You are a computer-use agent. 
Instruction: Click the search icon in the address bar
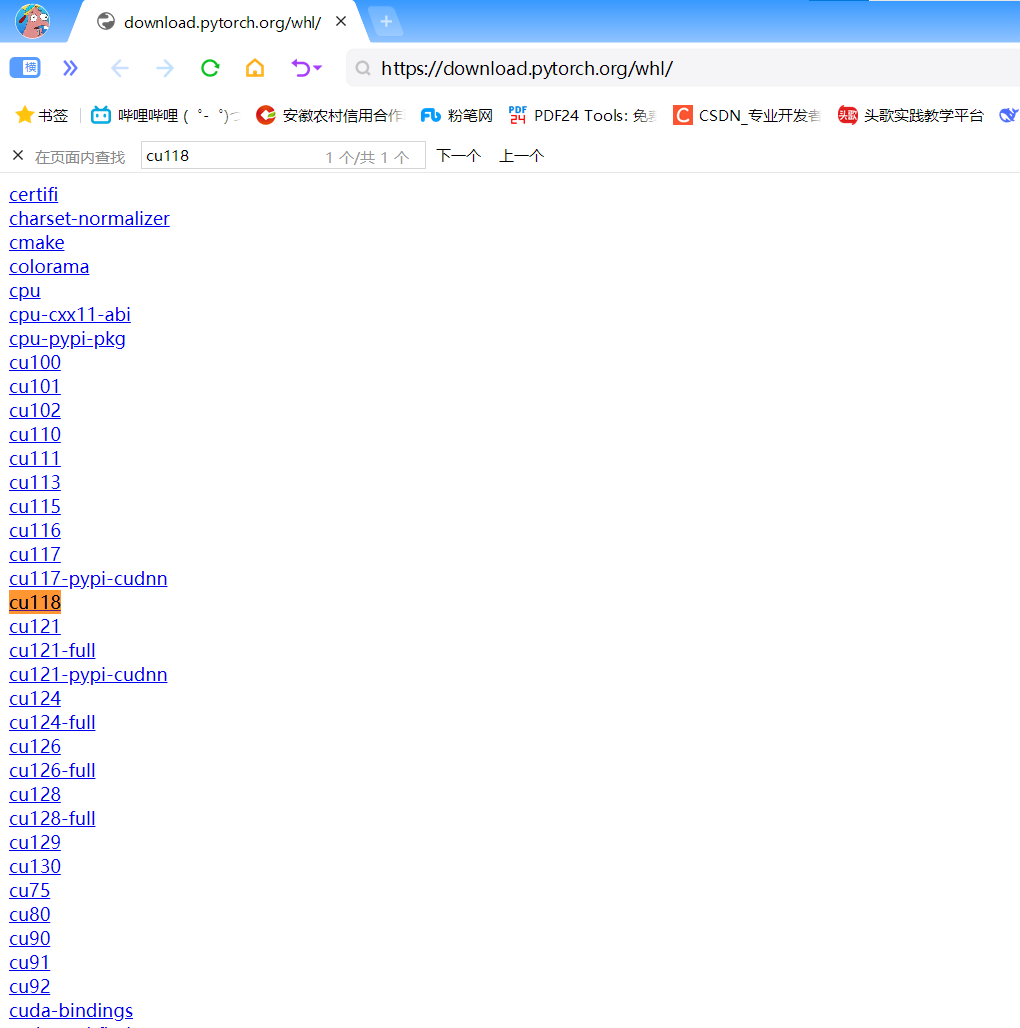coord(363,68)
